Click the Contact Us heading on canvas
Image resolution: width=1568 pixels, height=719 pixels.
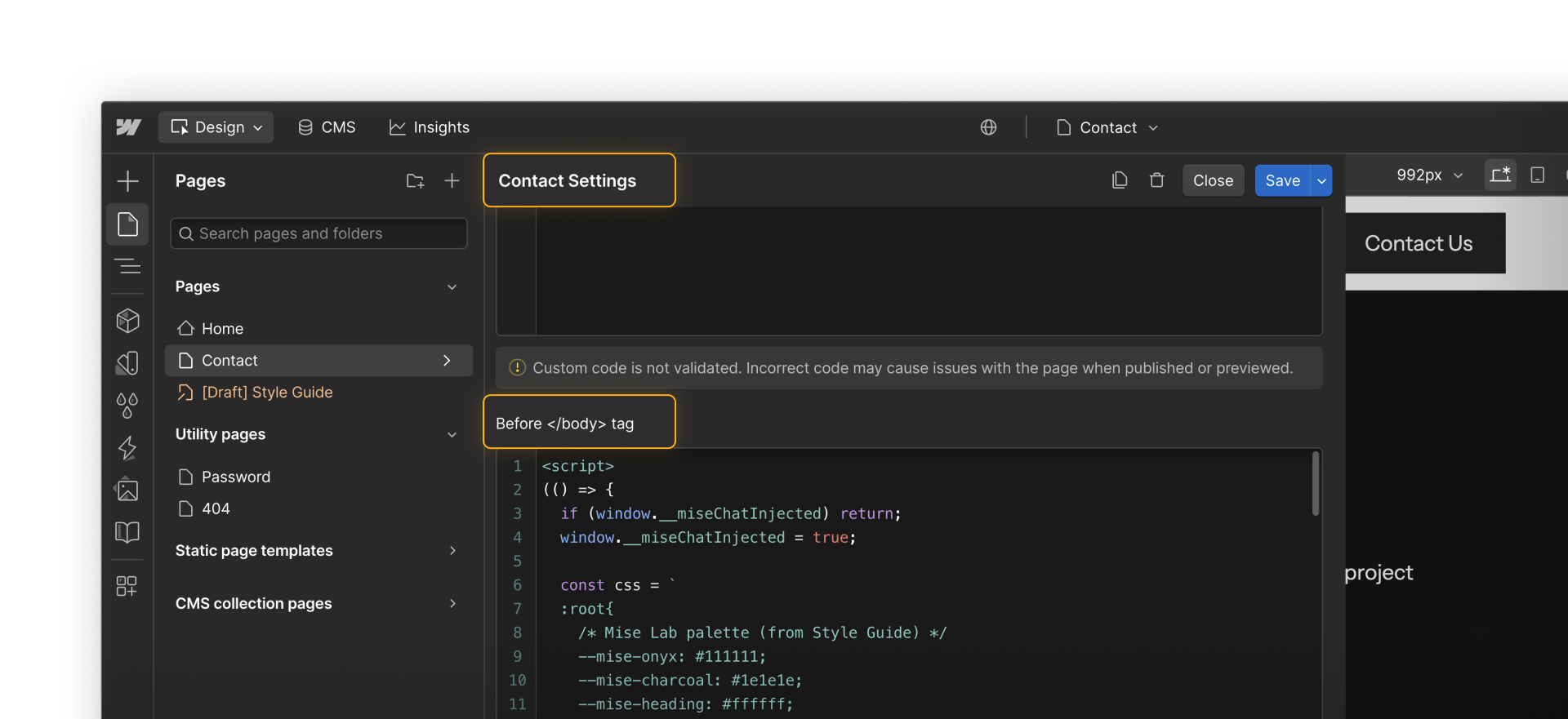click(x=1419, y=244)
